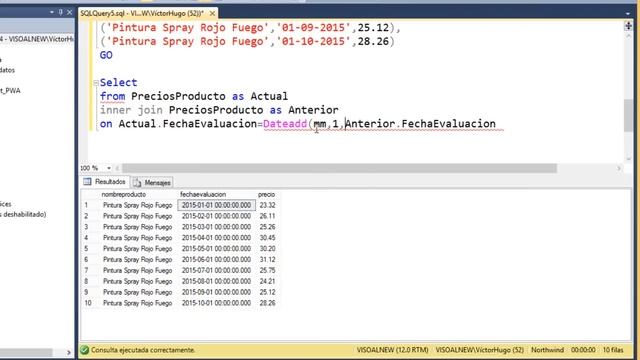Click the Resultados grid icon

pos(87,182)
